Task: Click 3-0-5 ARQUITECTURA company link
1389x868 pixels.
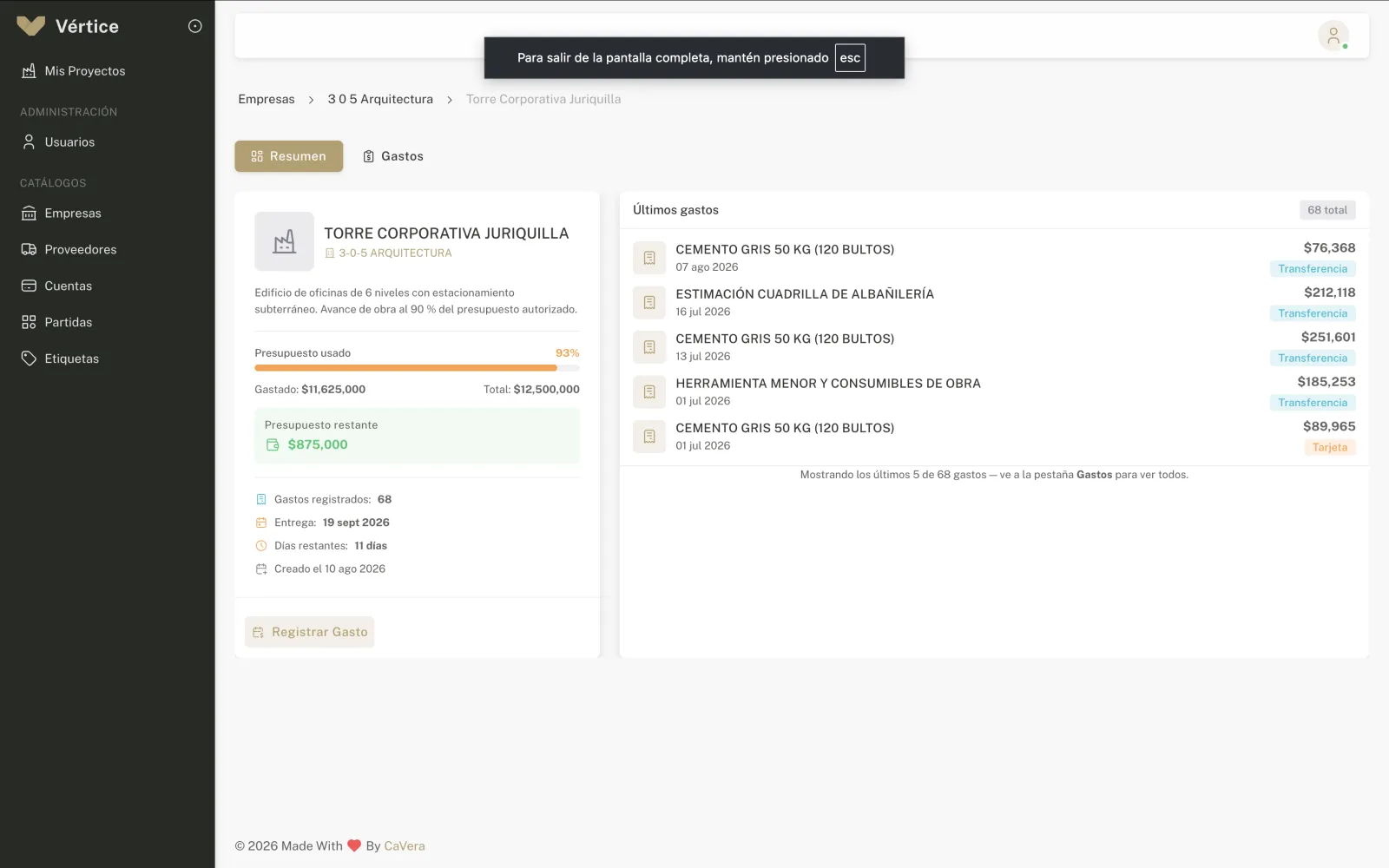Action: [x=395, y=253]
